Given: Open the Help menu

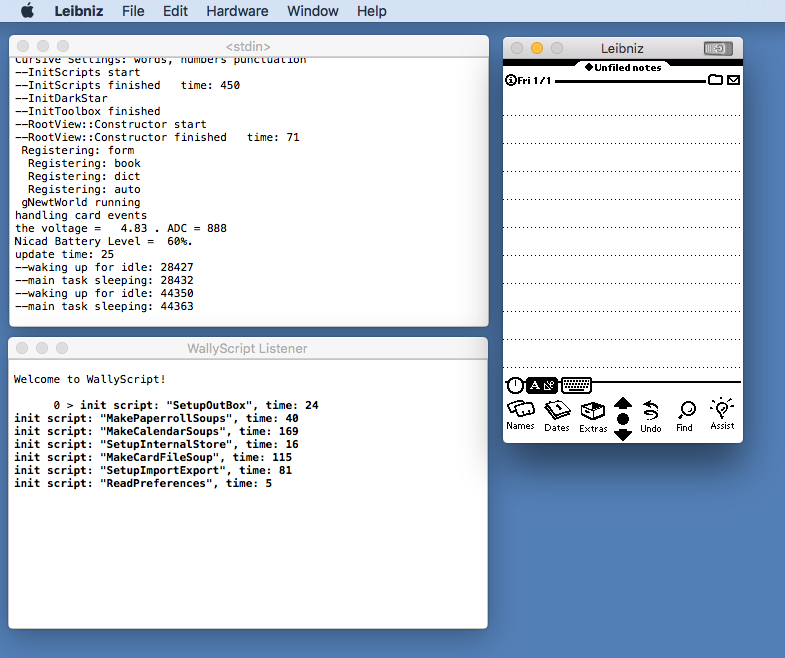Looking at the screenshot, I should [371, 11].
